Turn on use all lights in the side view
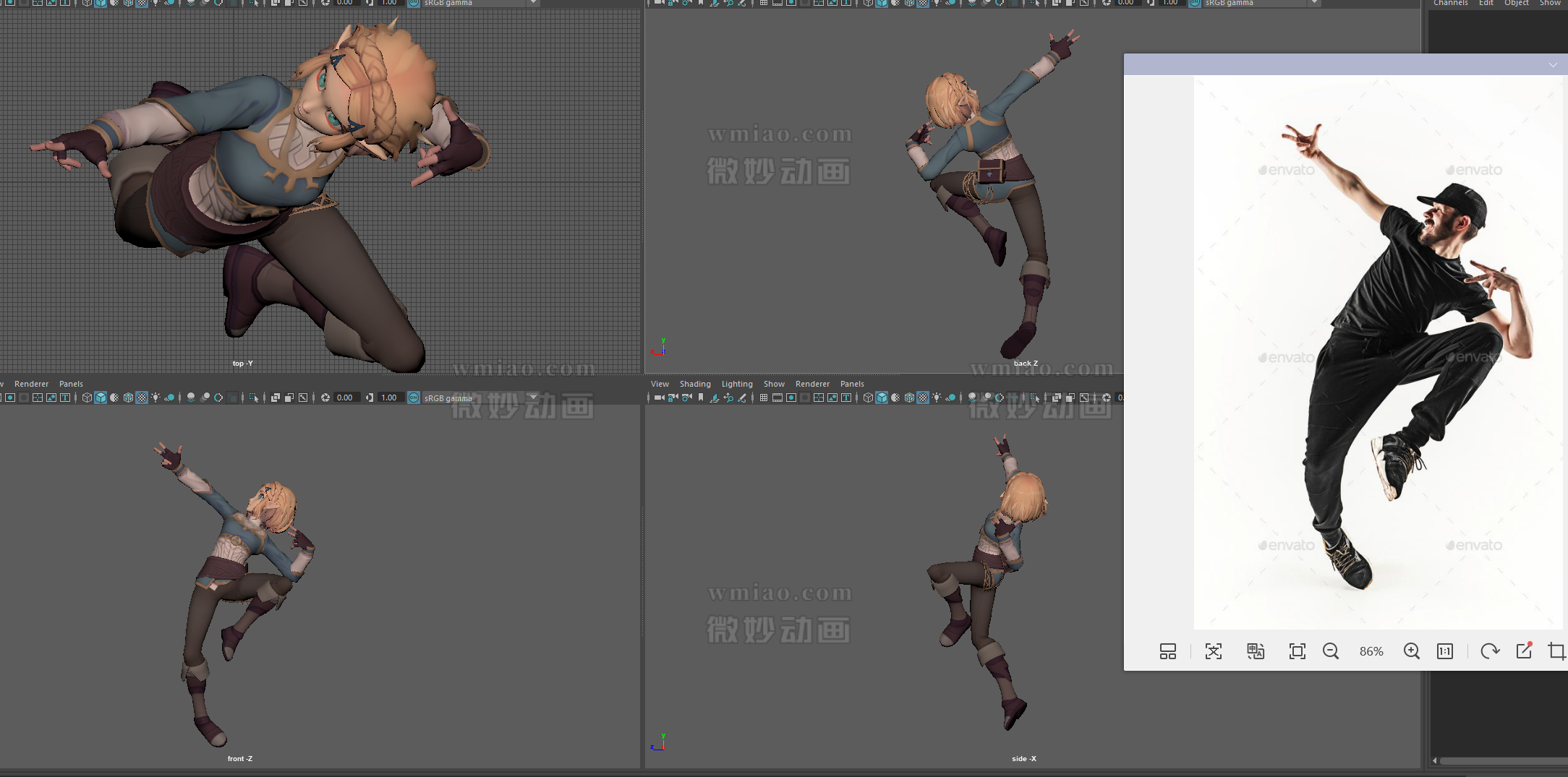The height and width of the screenshot is (777, 1568). (937, 398)
